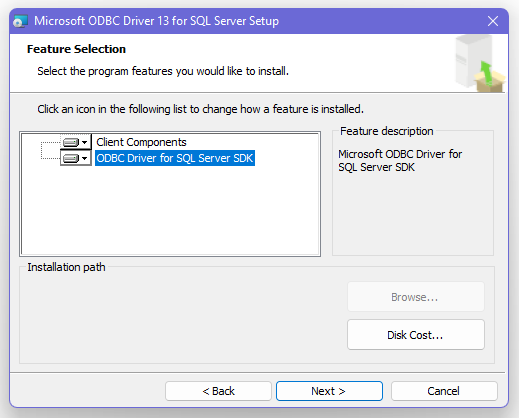Click the Feature description text for SDK
This screenshot has height=418, width=519.
pos(400,161)
